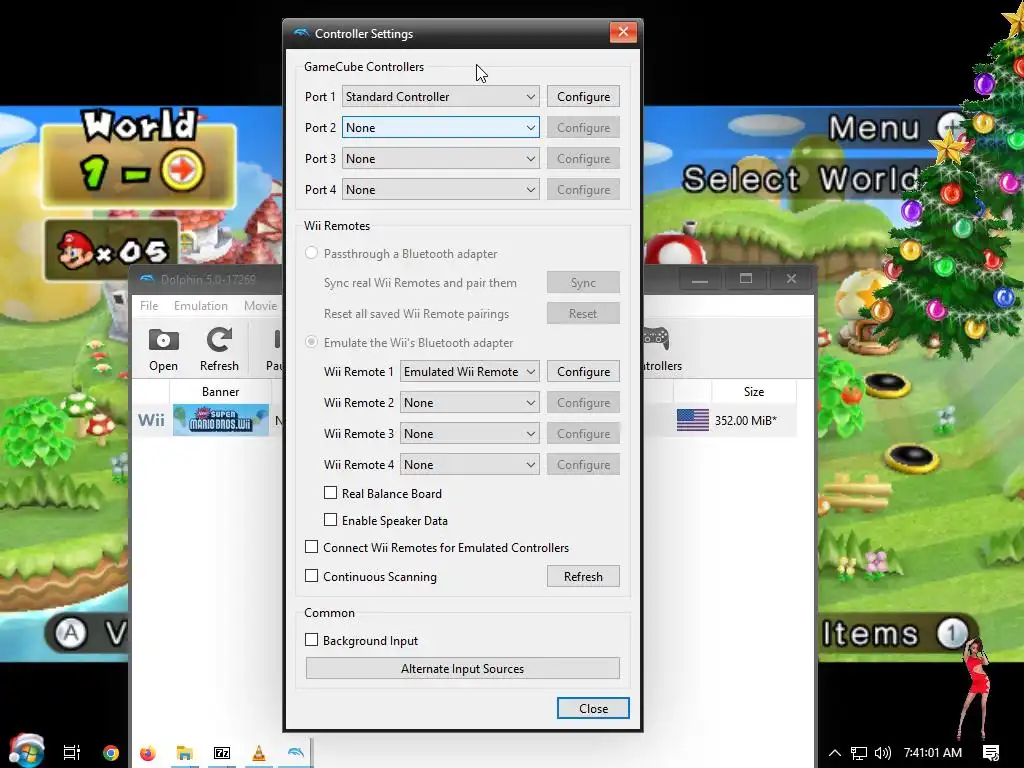Screen dimensions: 1024x768
Task: Launch Chrome from the taskbar
Action: [x=111, y=752]
